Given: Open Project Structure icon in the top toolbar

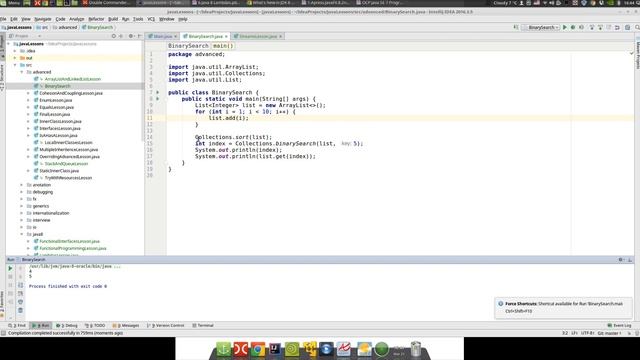Looking at the screenshot, I should point(627,27).
